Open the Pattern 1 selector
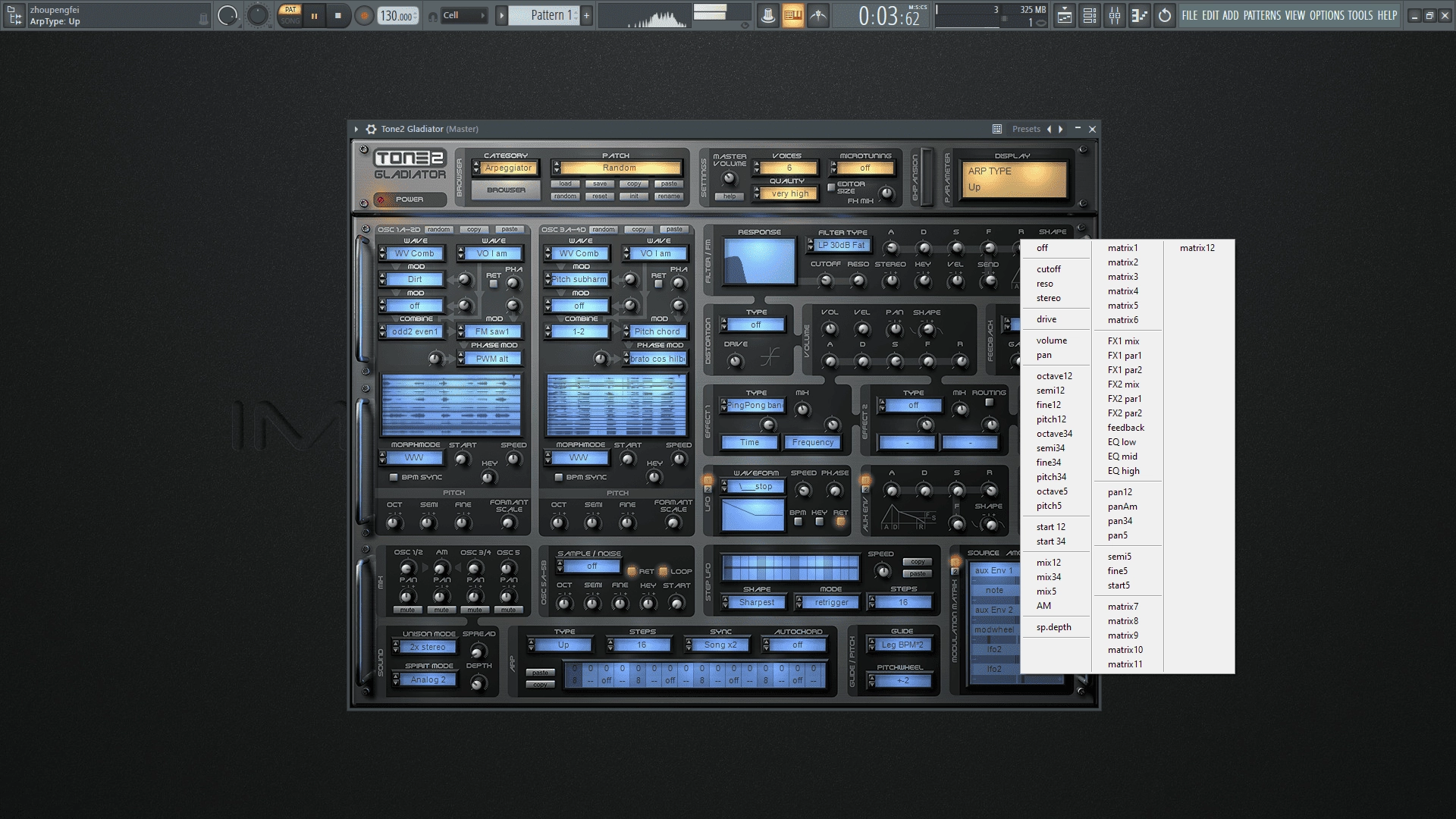This screenshot has width=1456, height=819. (x=544, y=15)
